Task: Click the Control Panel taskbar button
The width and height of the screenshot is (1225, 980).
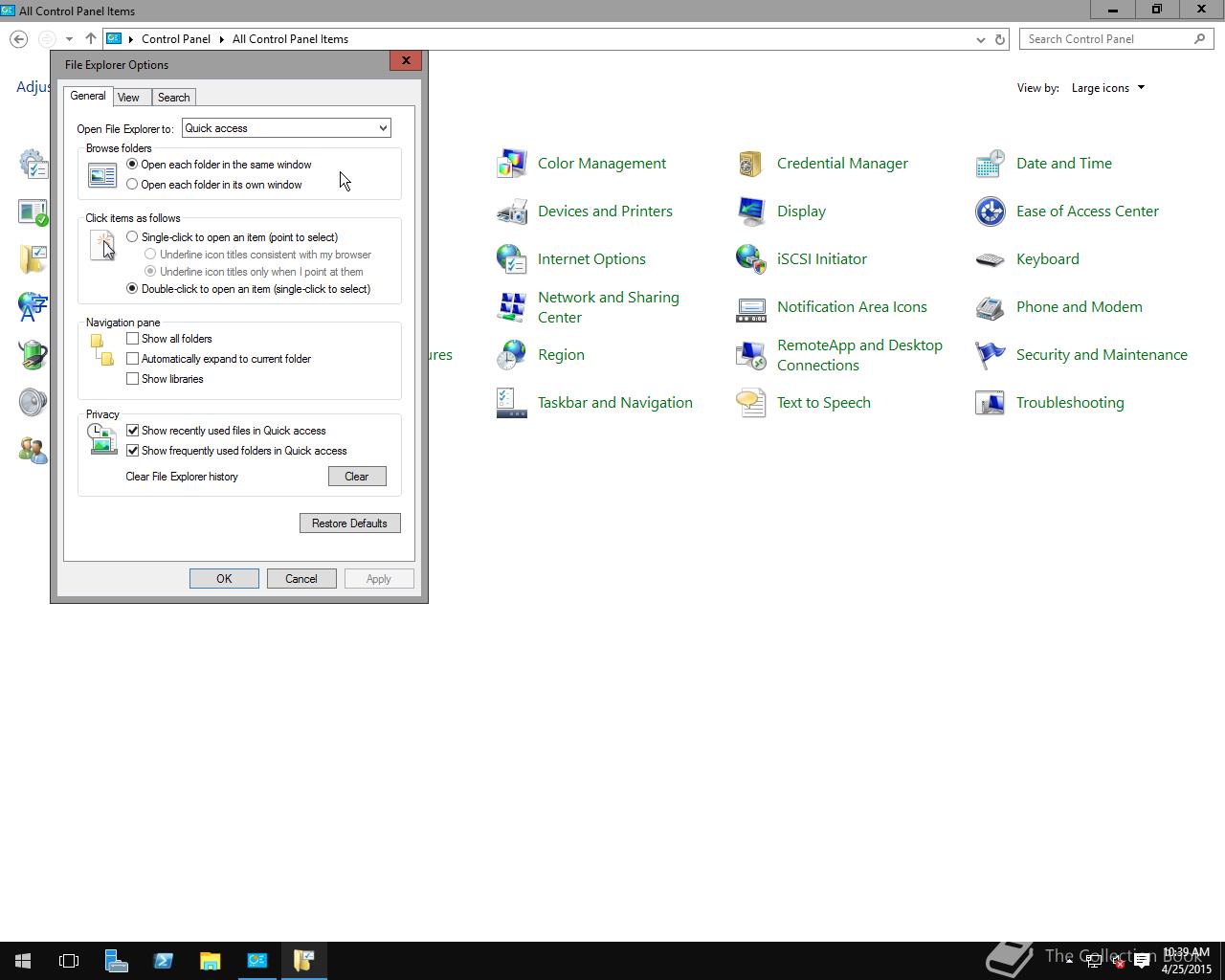Action: tap(257, 961)
